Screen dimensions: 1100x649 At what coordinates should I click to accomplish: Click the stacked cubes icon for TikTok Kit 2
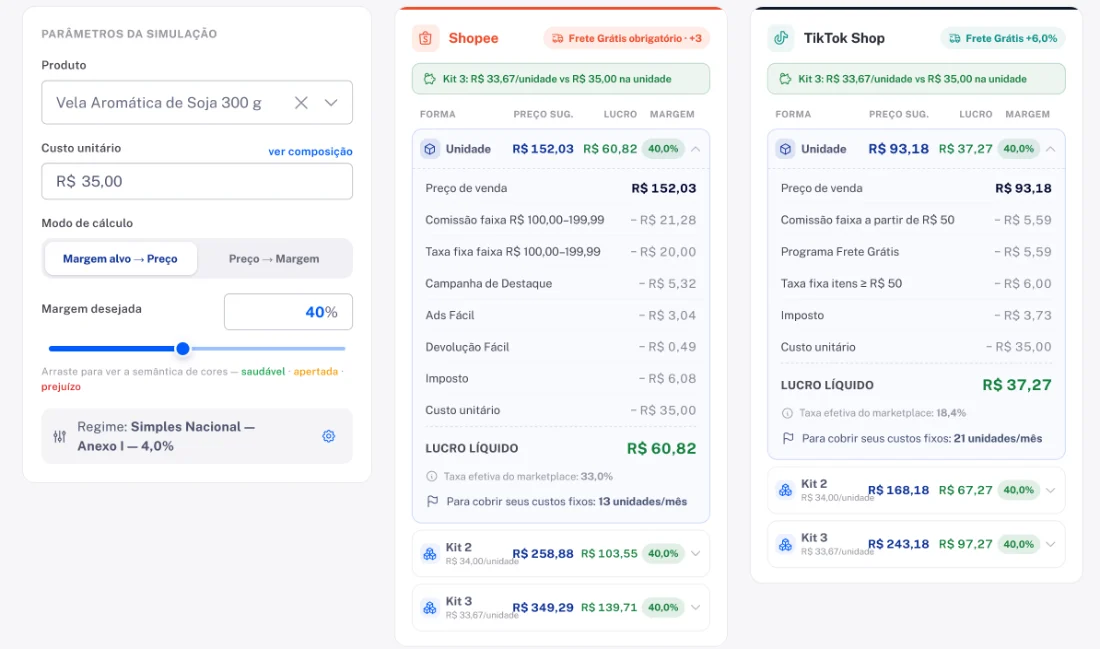pyautogui.click(x=785, y=490)
